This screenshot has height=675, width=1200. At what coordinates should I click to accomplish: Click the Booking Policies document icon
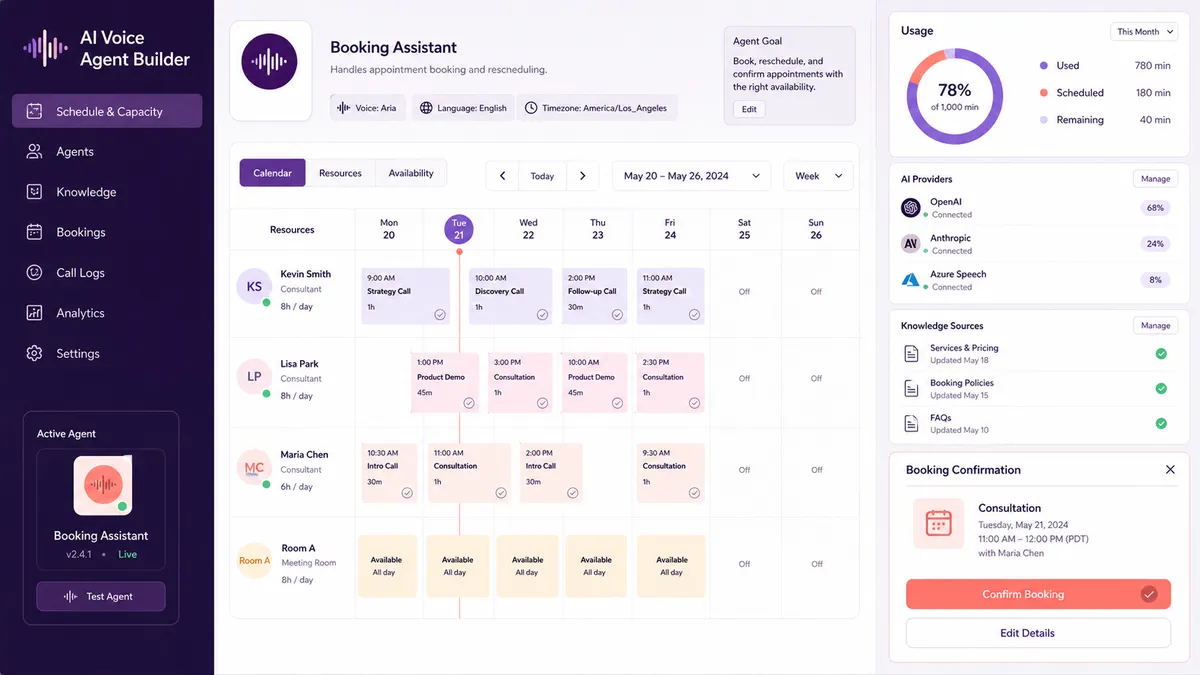(x=911, y=388)
